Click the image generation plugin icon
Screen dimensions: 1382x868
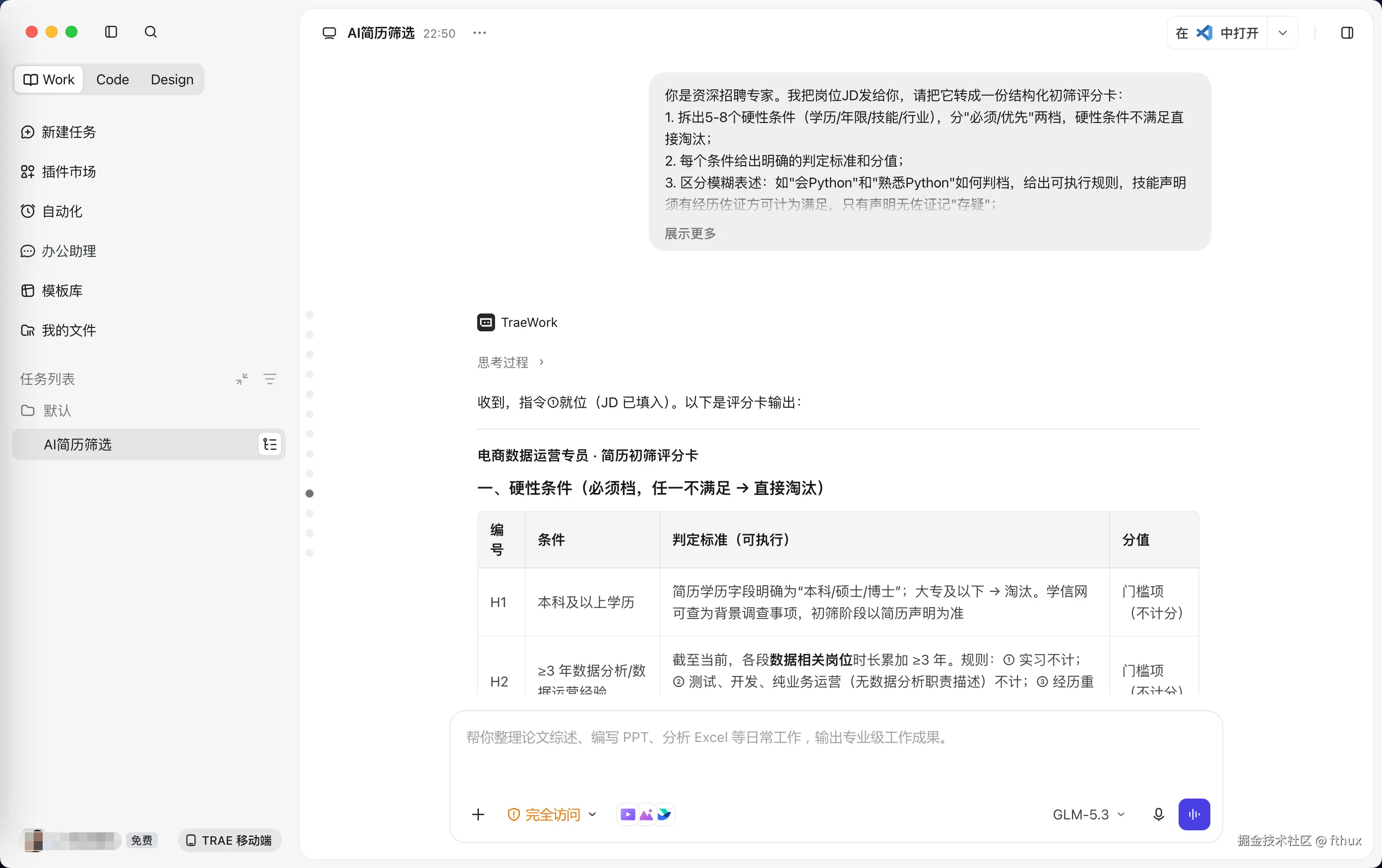pyautogui.click(x=646, y=814)
